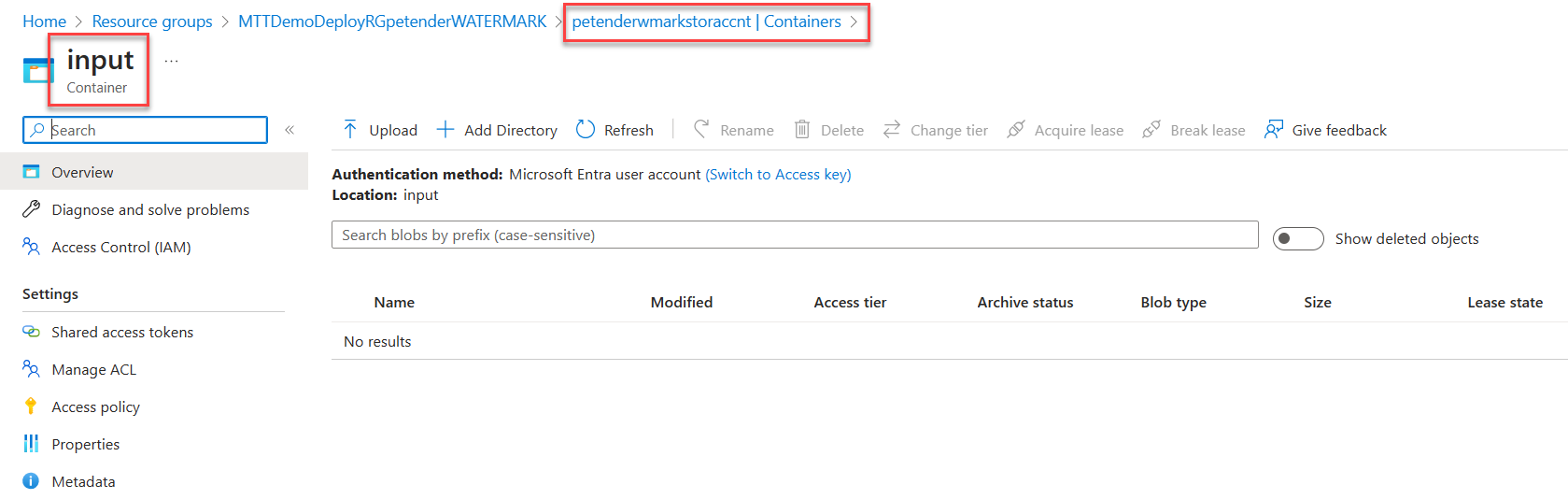Click the Give feedback person icon
This screenshot has height=499, width=1568.
[1274, 129]
